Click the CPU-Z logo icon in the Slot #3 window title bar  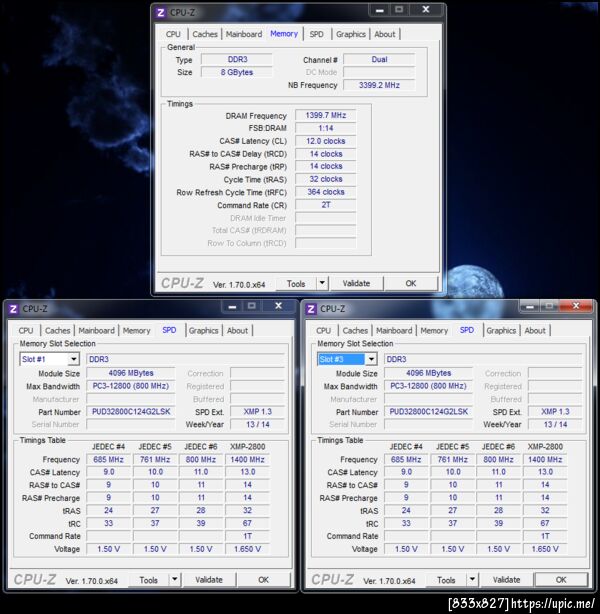(311, 309)
